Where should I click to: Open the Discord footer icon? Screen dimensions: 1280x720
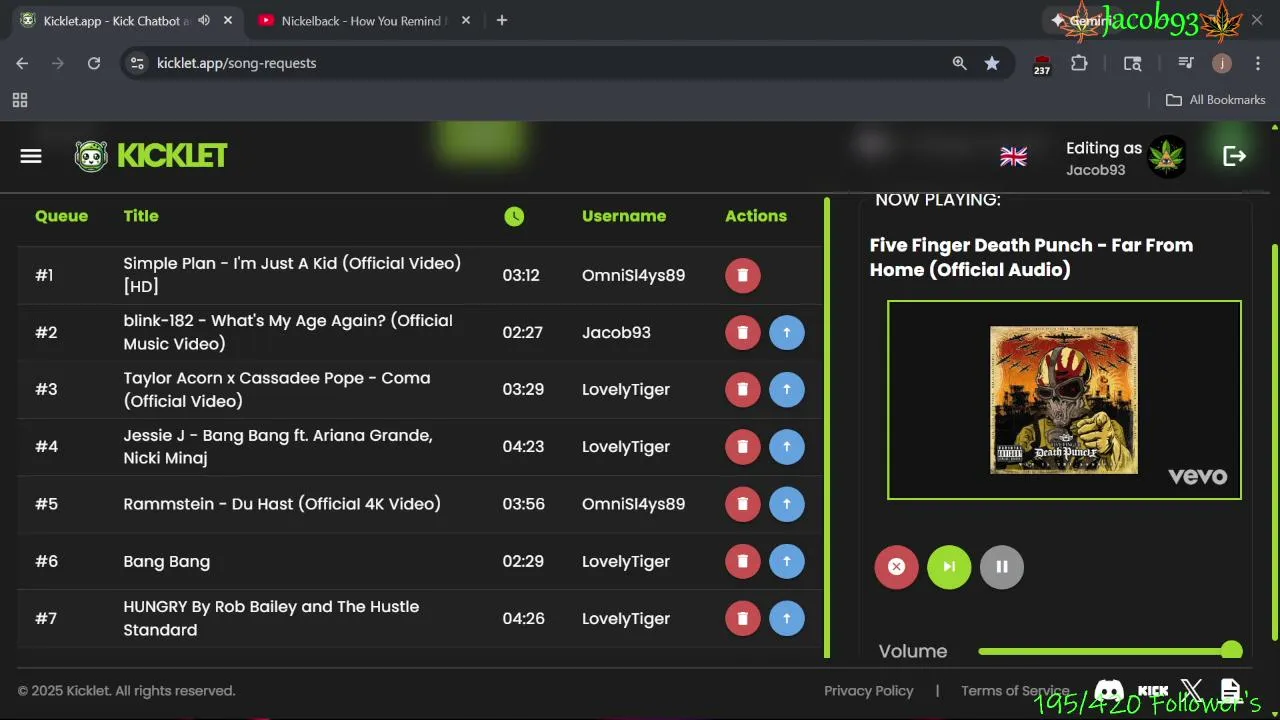click(1109, 691)
